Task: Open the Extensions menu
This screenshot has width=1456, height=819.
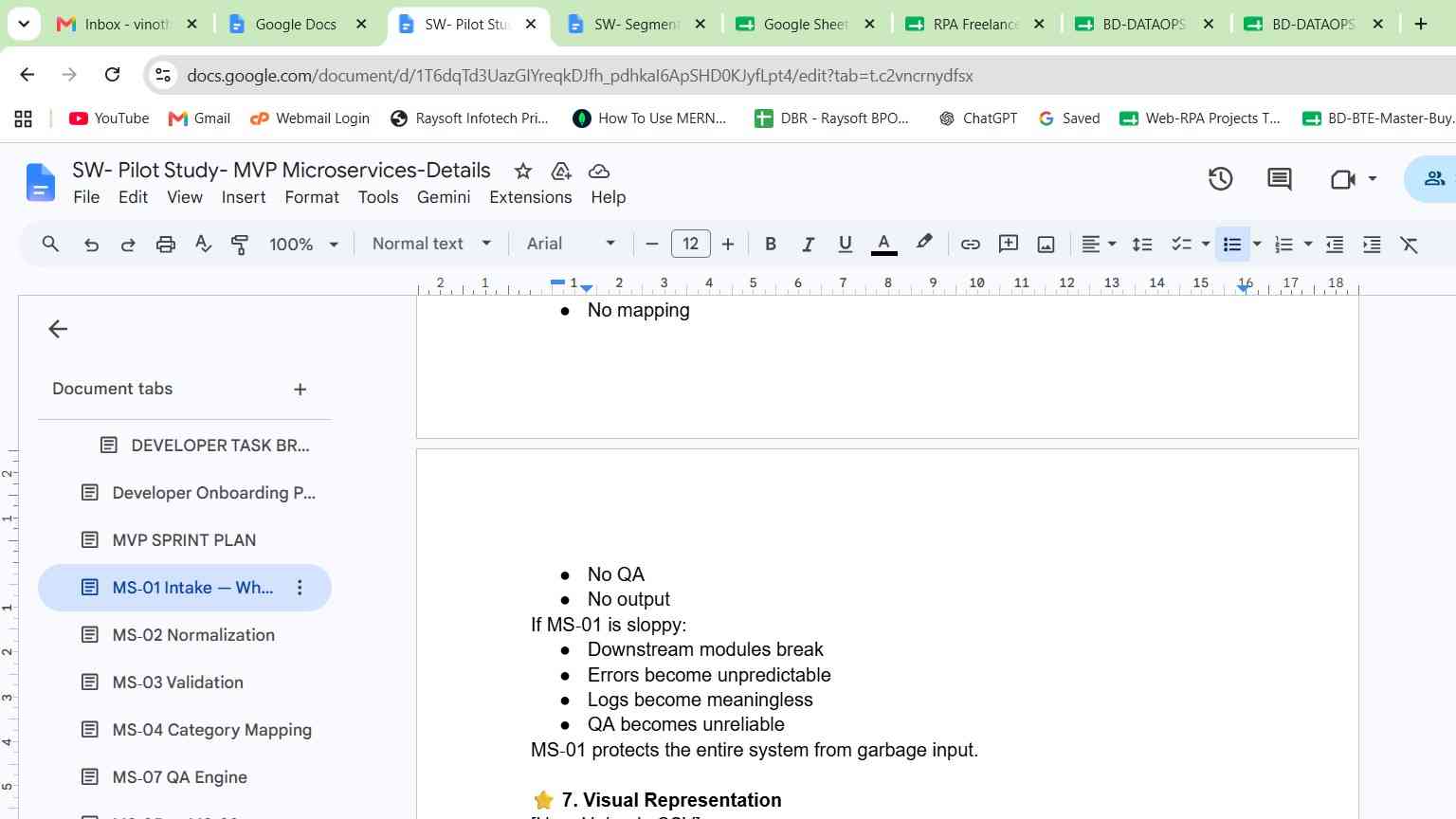Action: point(530,197)
